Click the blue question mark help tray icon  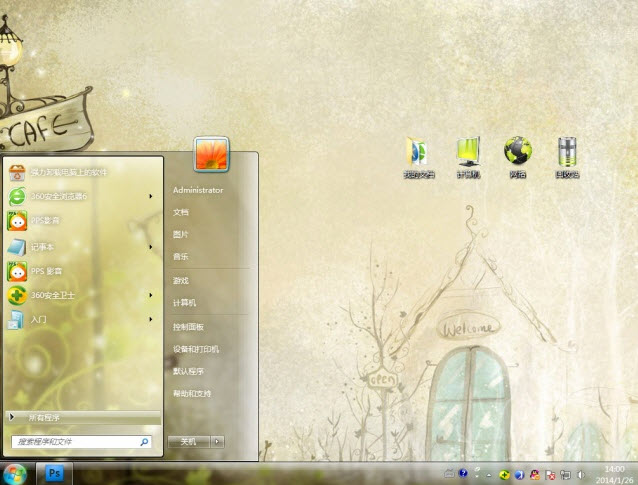click(x=463, y=473)
